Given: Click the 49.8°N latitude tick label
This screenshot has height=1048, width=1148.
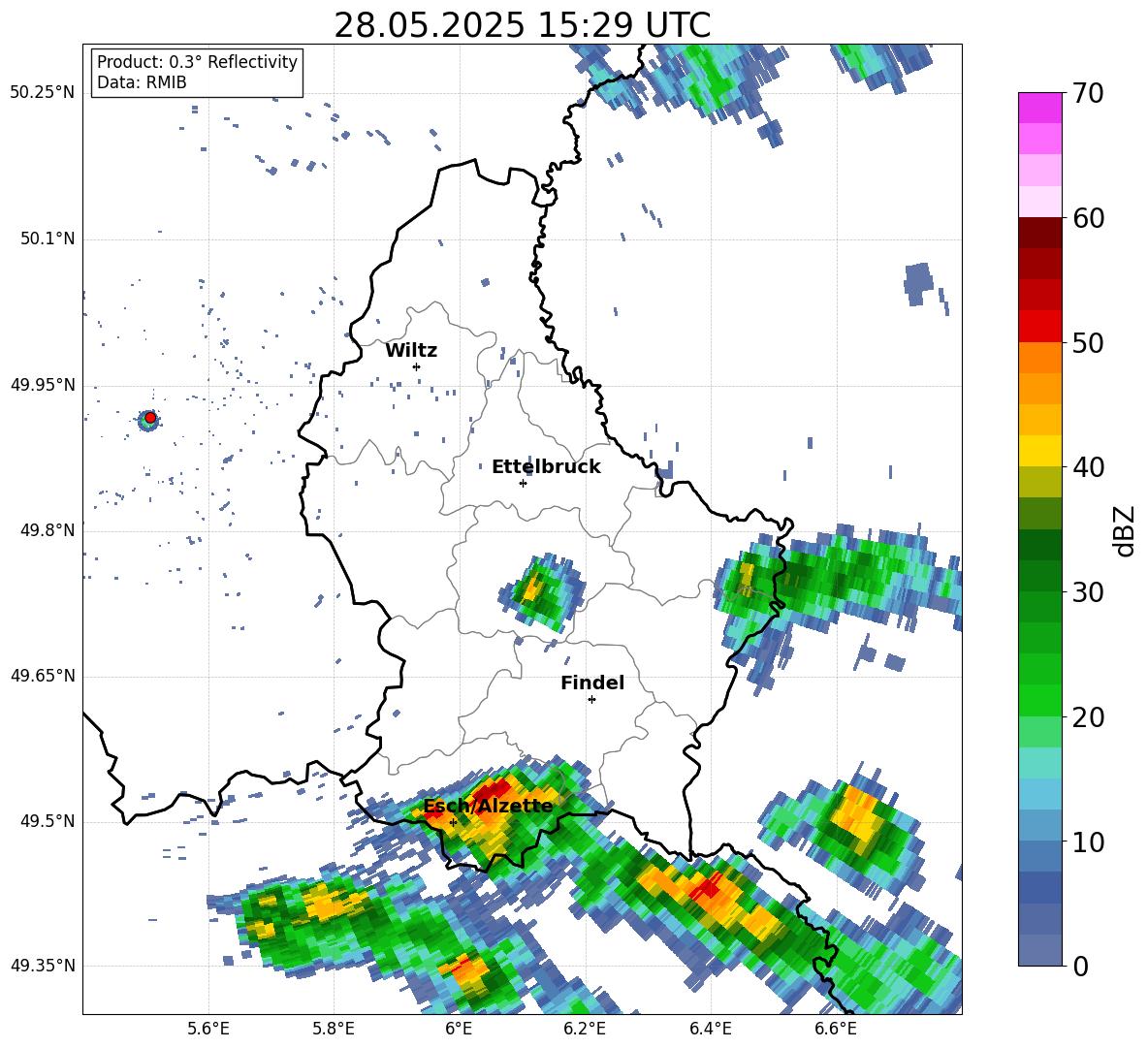Looking at the screenshot, I should [48, 530].
